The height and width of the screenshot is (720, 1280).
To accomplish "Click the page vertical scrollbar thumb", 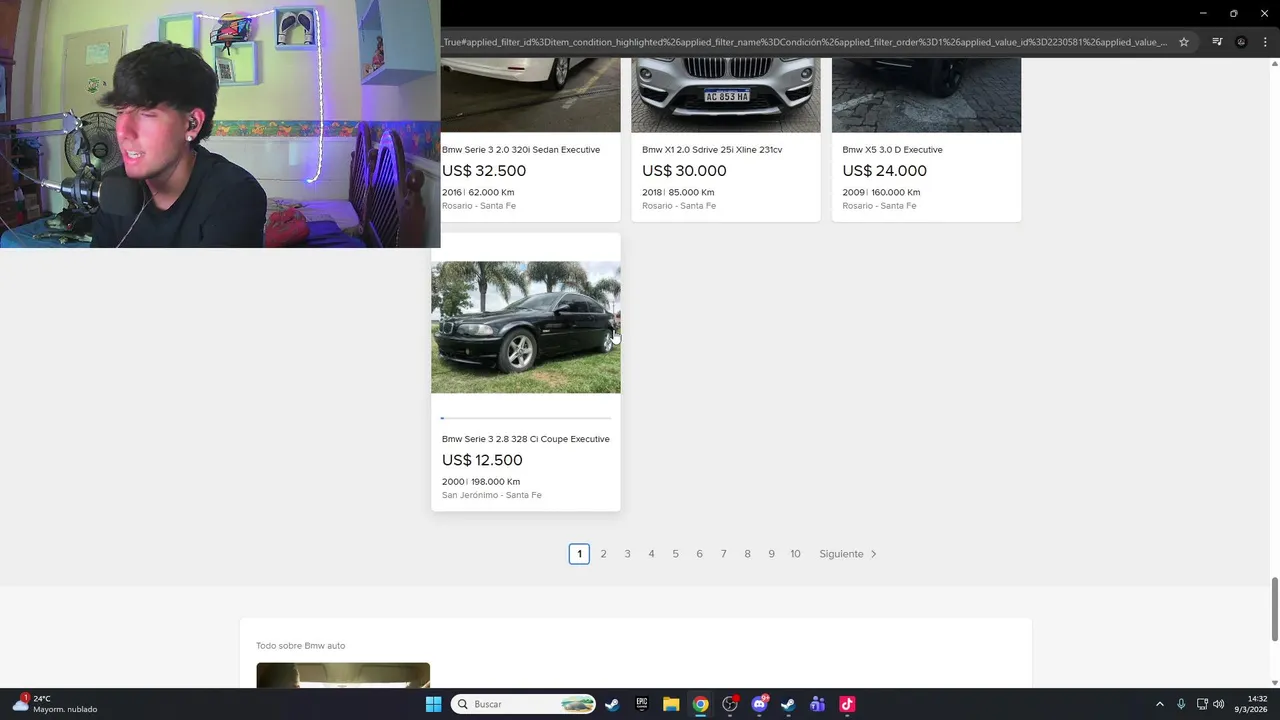I will click(x=1274, y=609).
